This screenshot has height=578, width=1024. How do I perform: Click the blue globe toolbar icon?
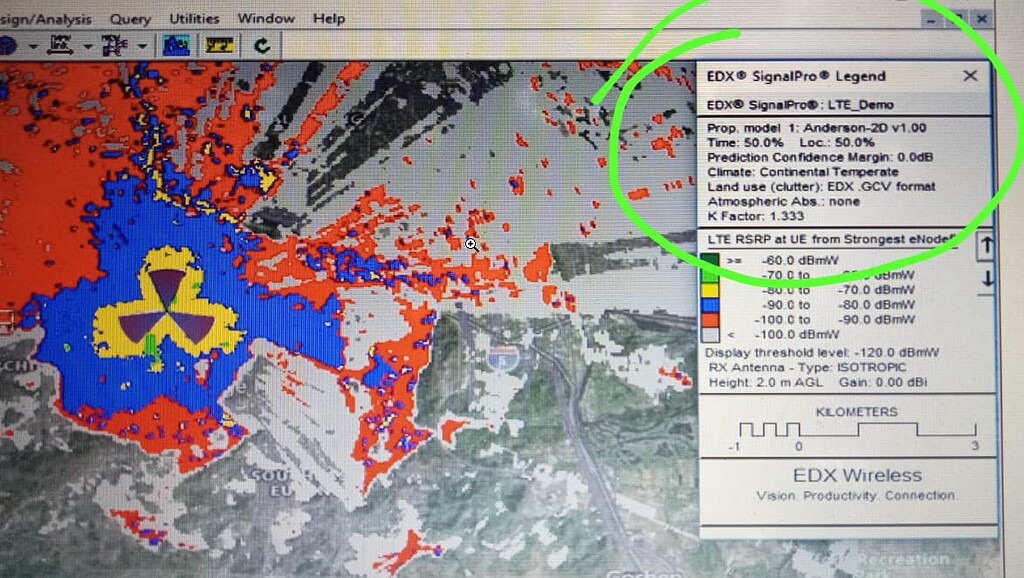(x=8, y=45)
